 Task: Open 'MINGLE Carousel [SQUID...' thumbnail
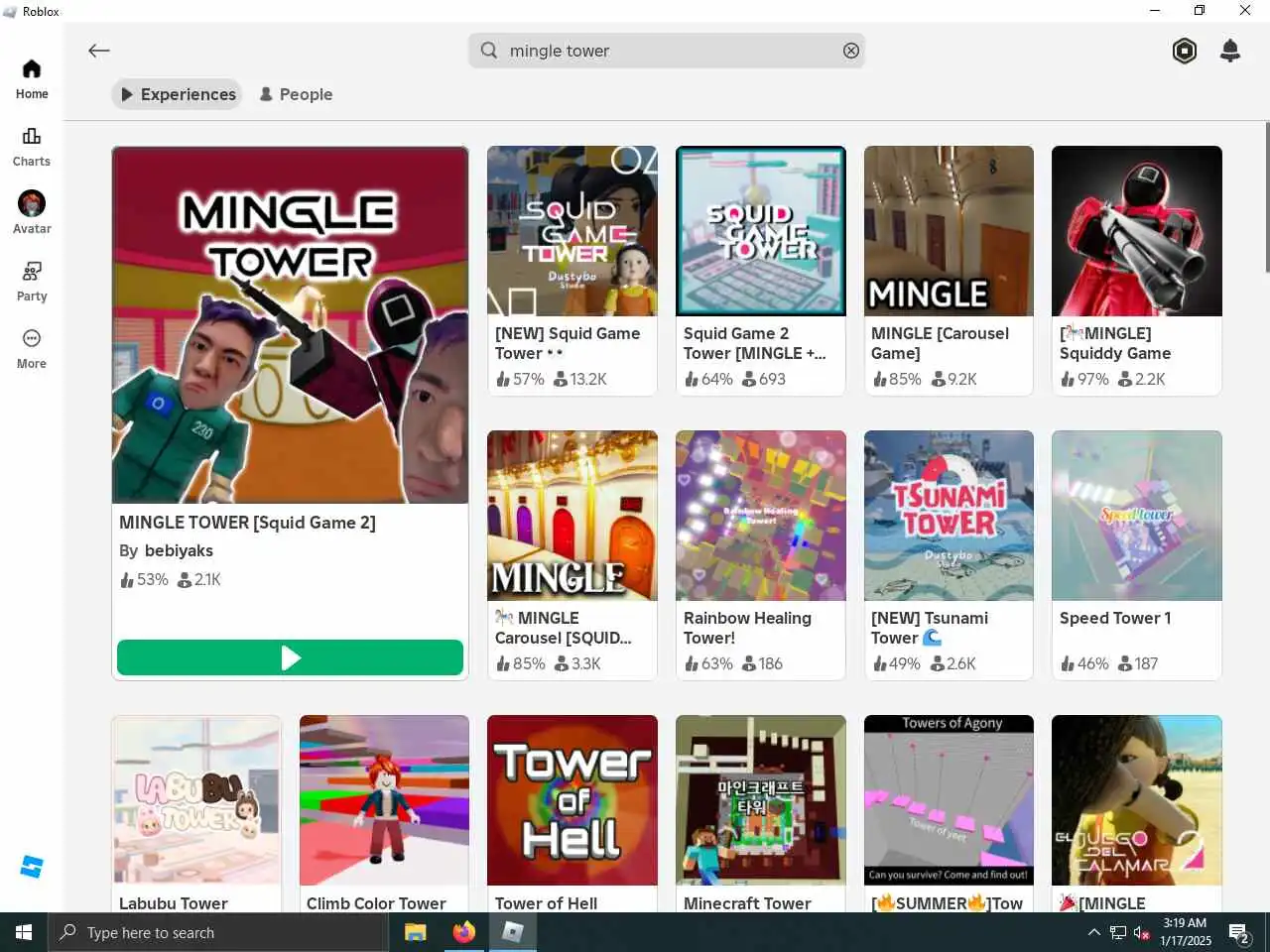point(572,516)
